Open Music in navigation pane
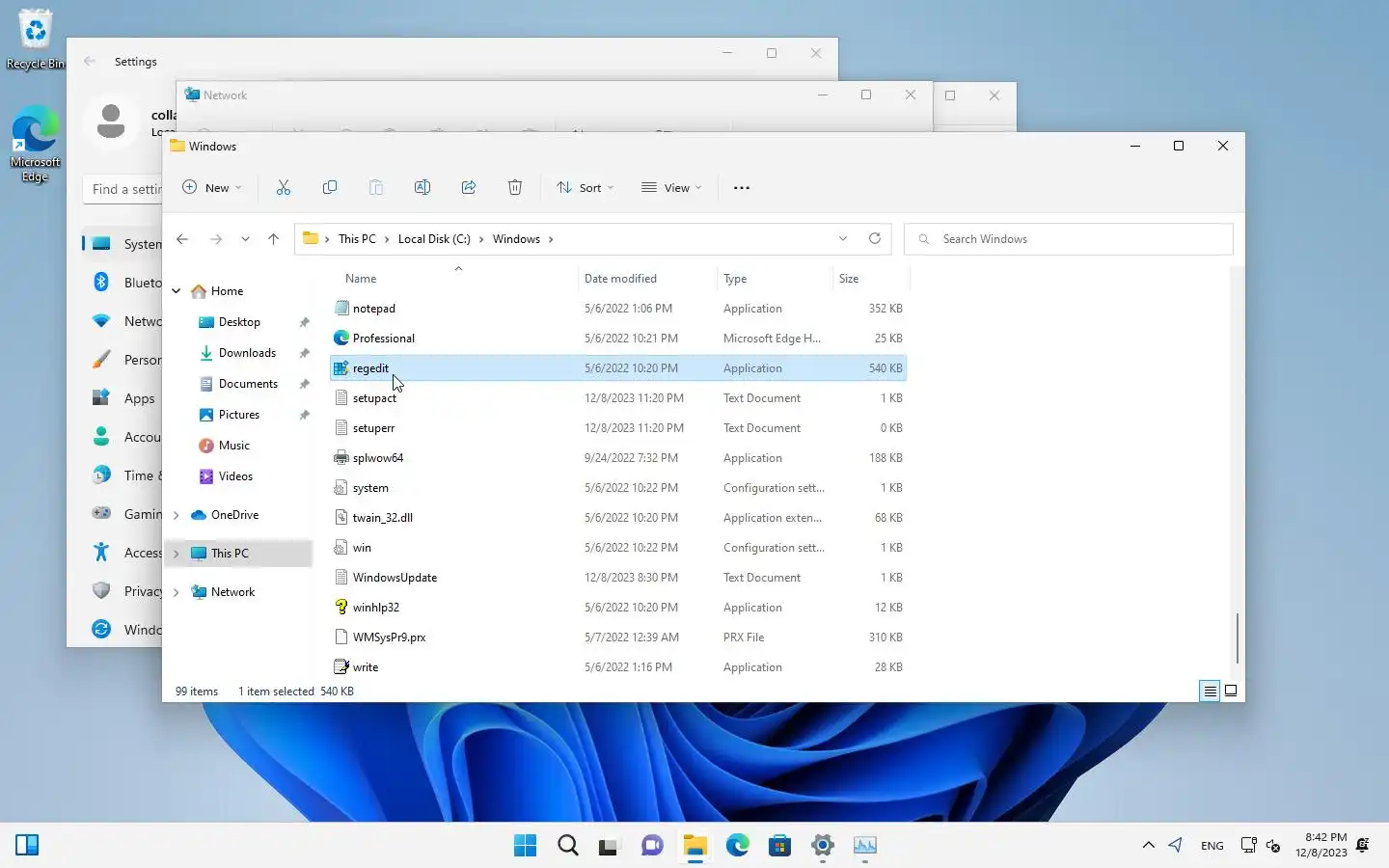Screen dimensions: 1389x868 pos(234,446)
